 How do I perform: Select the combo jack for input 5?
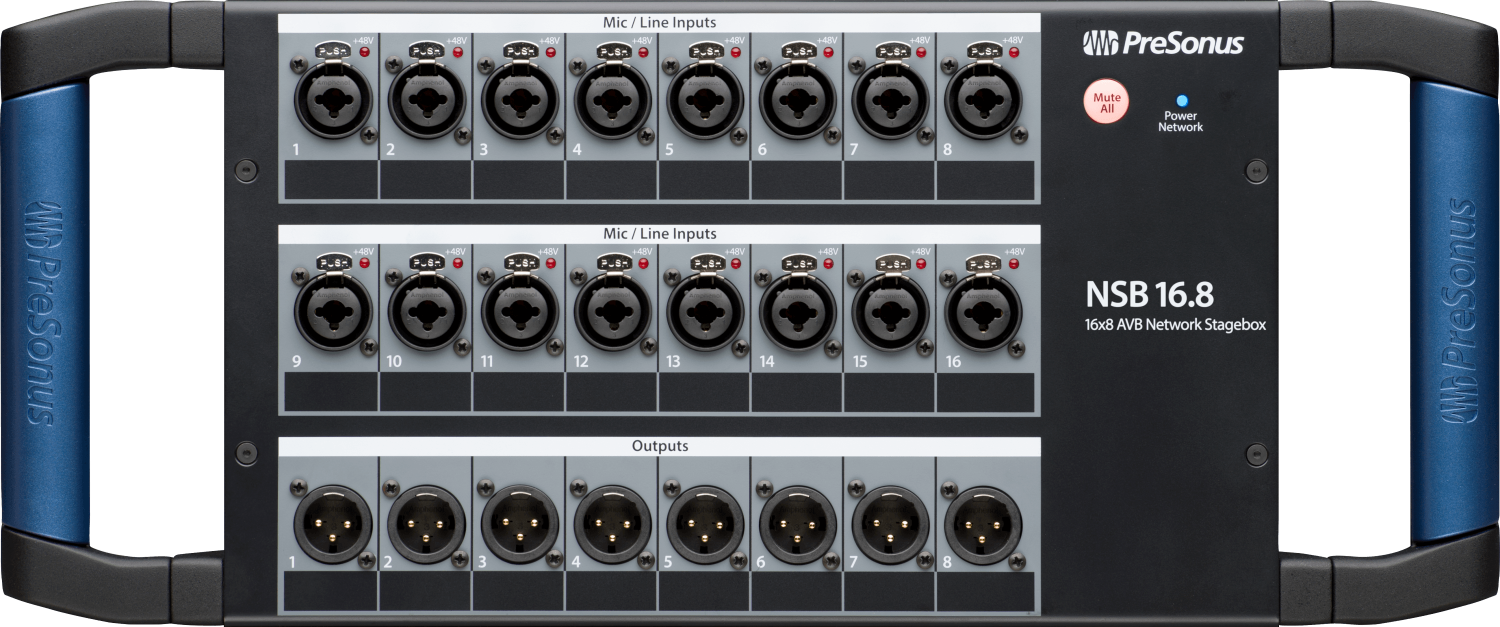coord(705,100)
